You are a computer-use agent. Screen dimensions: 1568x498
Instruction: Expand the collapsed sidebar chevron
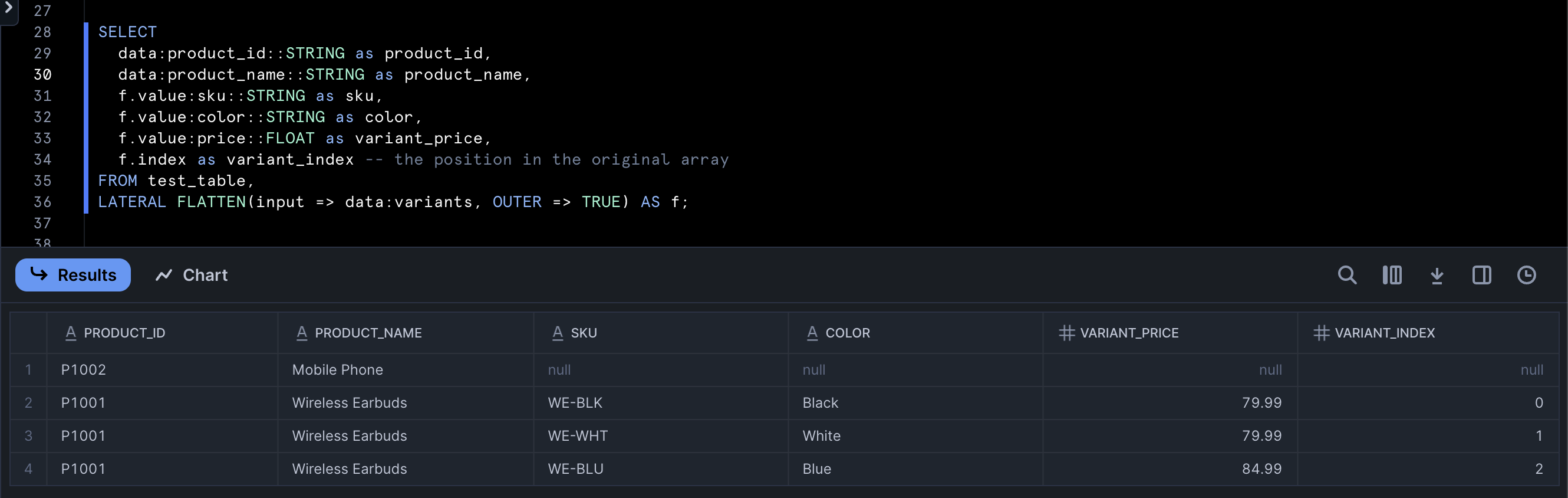coord(8,8)
